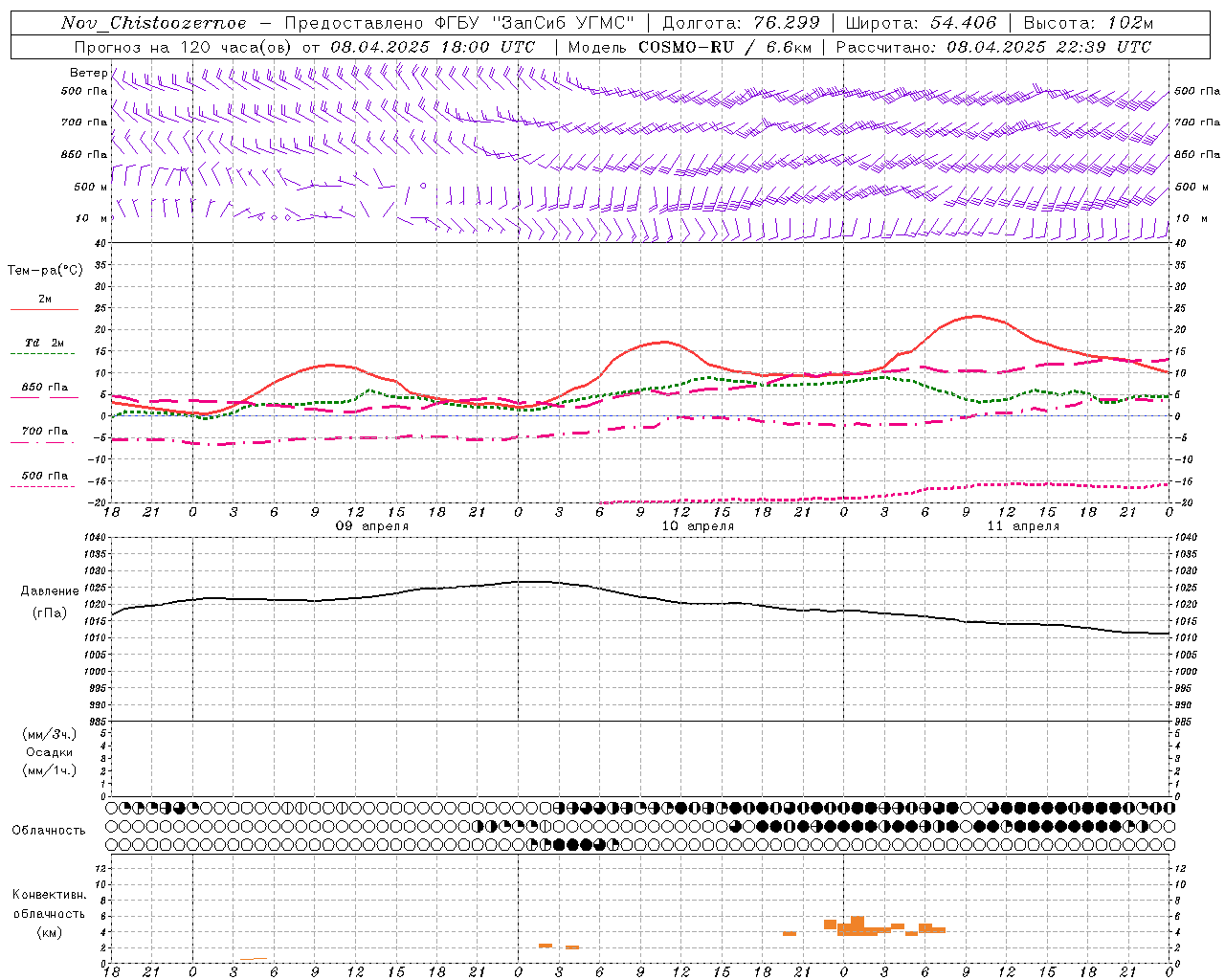Click the '700 гПа' temperature legend label

tap(45, 431)
